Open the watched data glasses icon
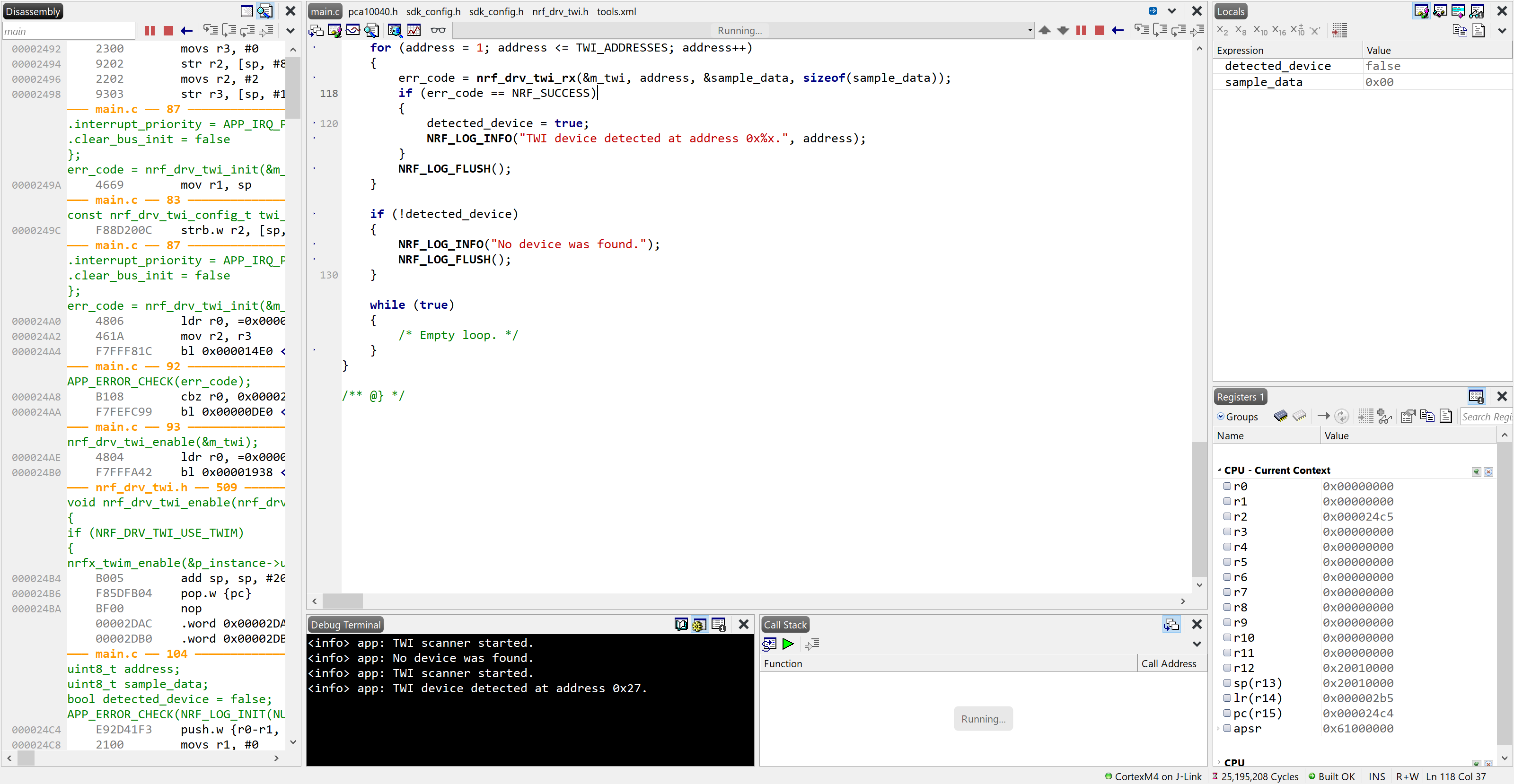This screenshot has height=784, width=1514. pos(438,30)
